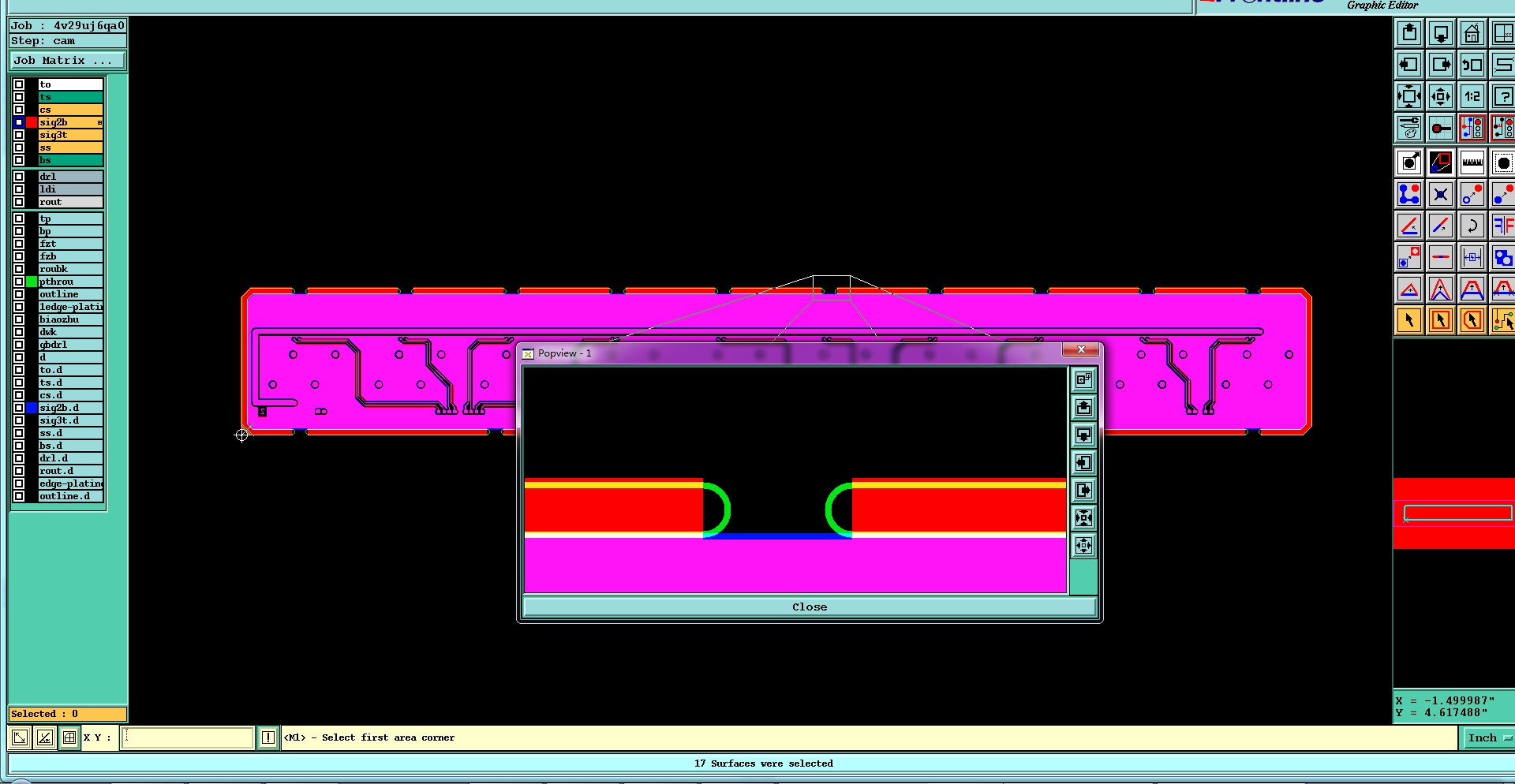
Task: Pan right in the Popview window
Action: tap(1083, 490)
